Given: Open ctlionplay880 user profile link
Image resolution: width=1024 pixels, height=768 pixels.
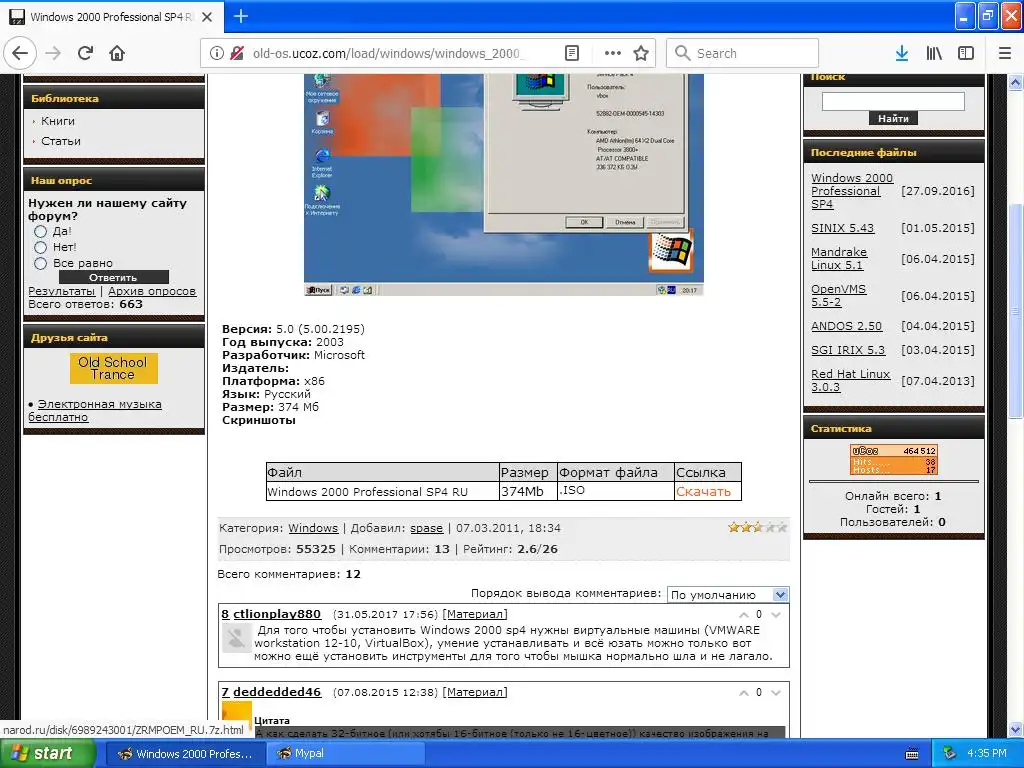Looking at the screenshot, I should click(x=277, y=614).
